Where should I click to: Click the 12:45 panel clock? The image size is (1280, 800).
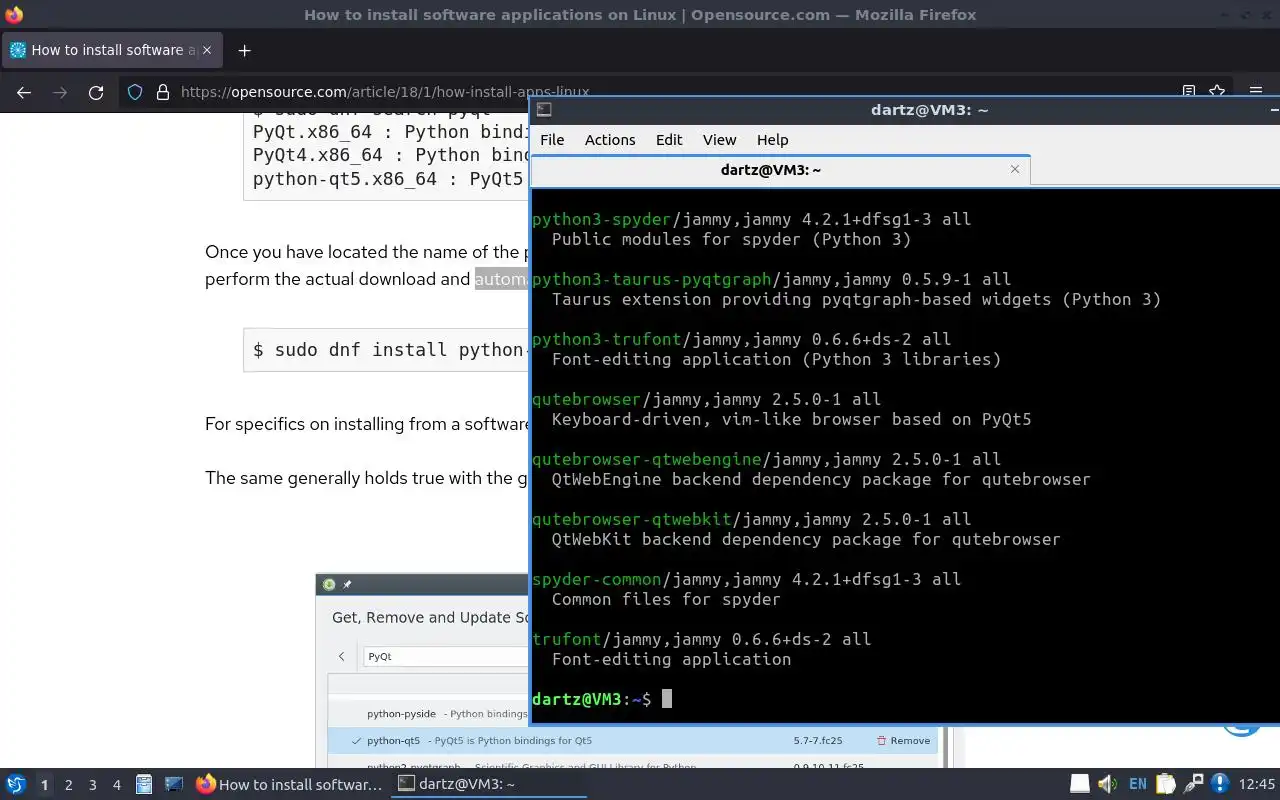click(x=1257, y=785)
